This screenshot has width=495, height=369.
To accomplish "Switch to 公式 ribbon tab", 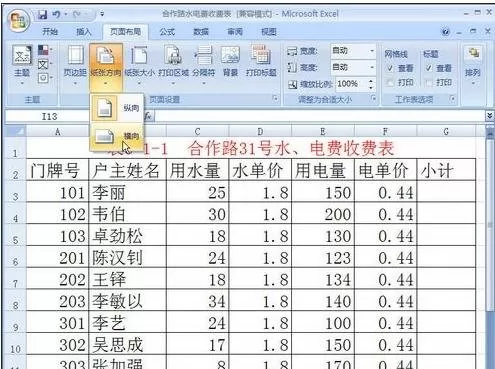I will click(167, 32).
